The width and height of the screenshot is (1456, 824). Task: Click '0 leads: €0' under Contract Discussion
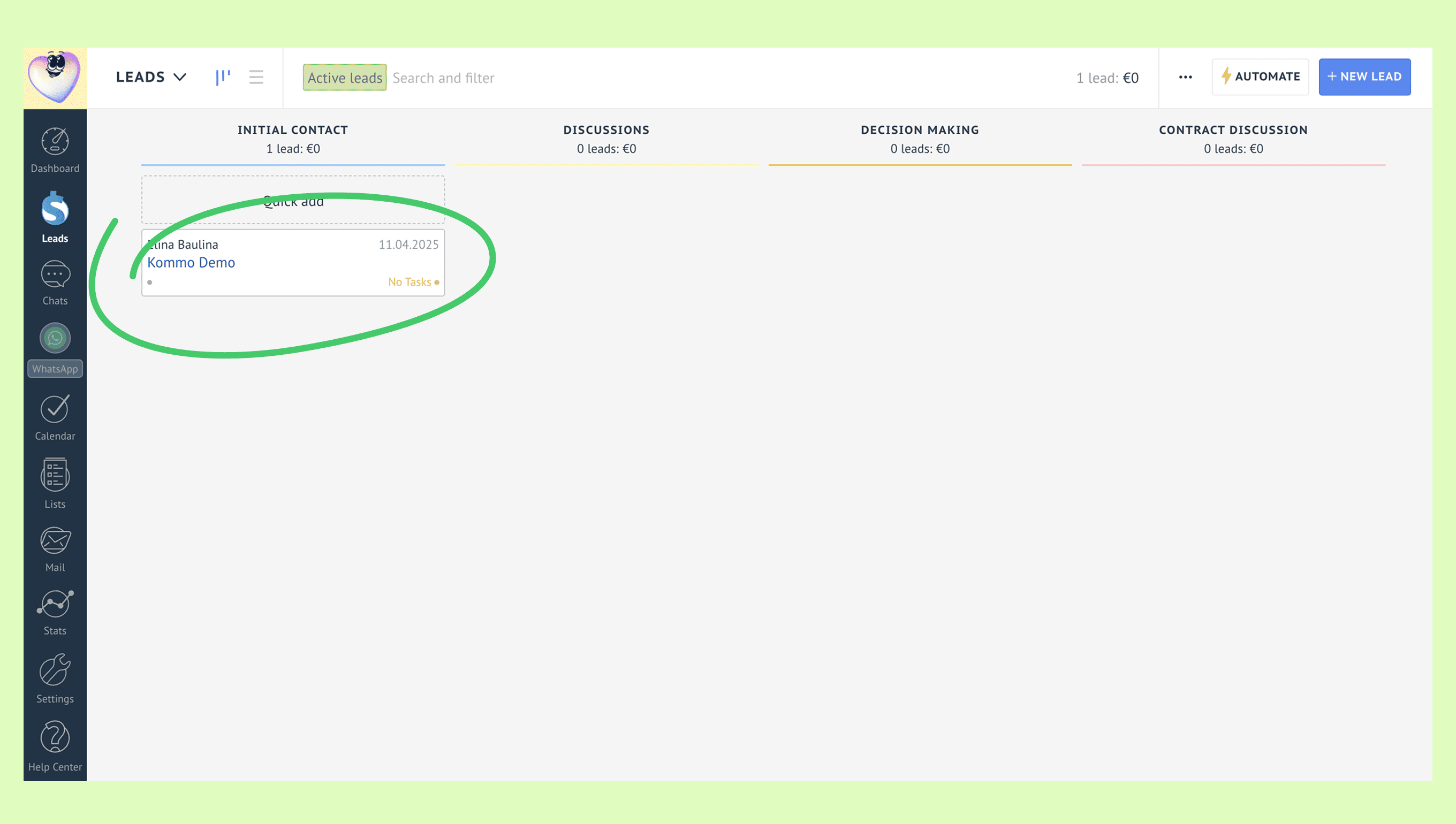pos(1233,149)
